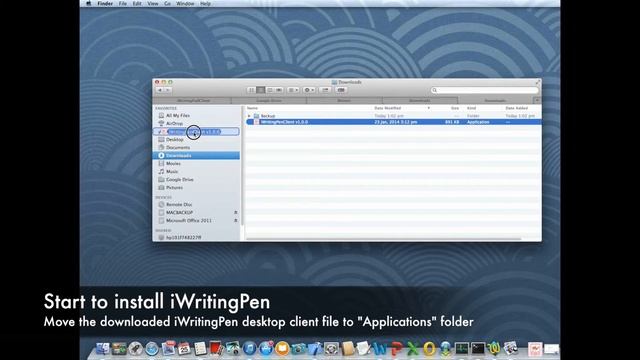This screenshot has width=640, height=360.
Task: Open the Arrange items dropdown in toolbar
Action: (x=293, y=90)
